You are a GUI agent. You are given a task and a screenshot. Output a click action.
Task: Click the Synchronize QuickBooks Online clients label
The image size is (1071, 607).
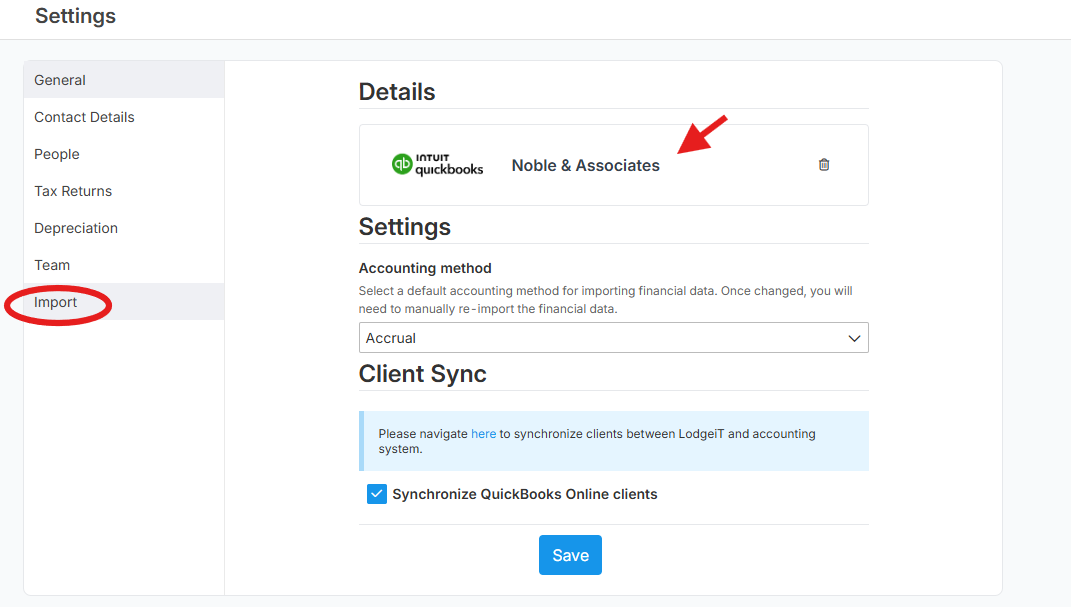[525, 494]
